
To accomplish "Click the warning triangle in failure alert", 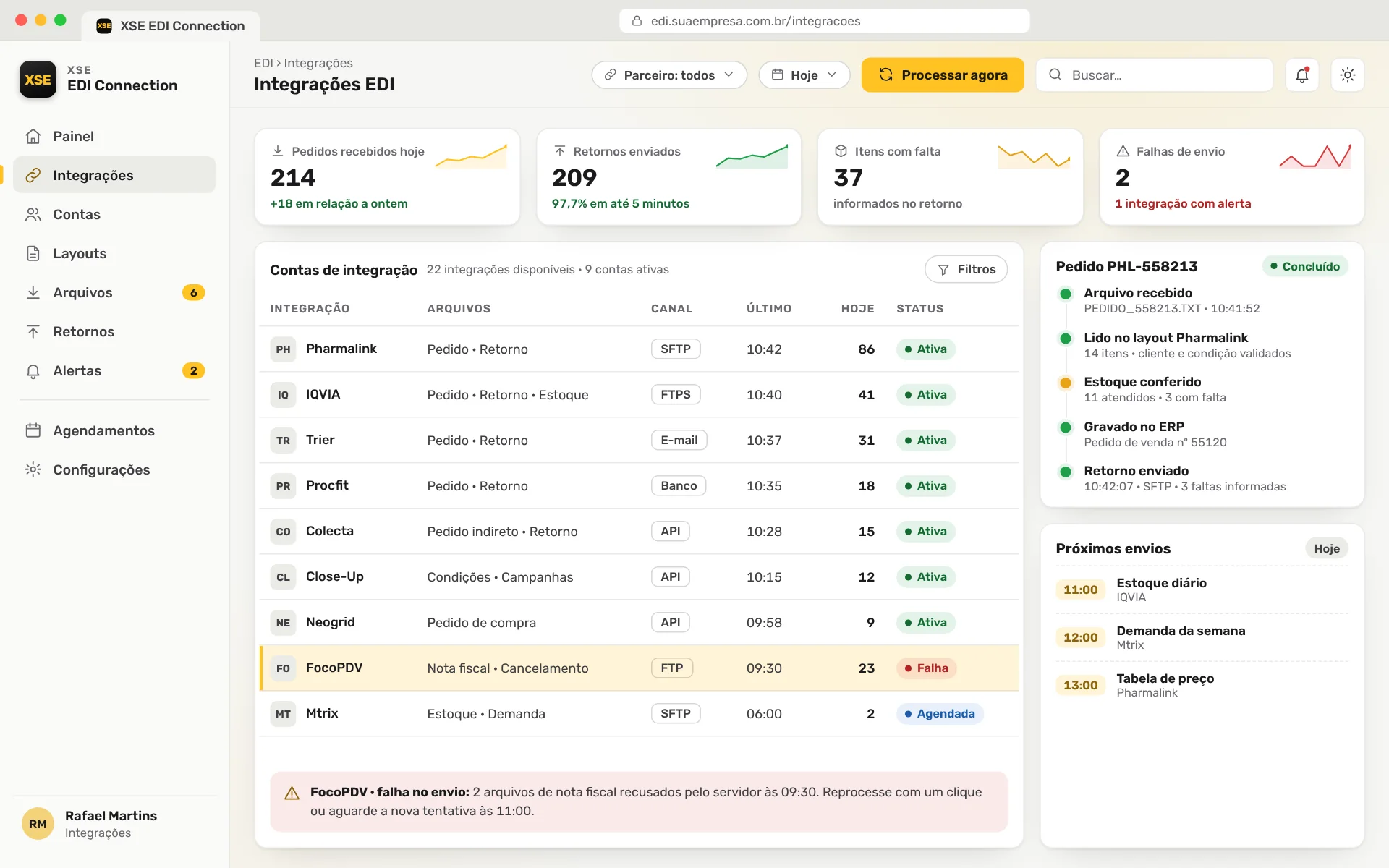I will pos(292,793).
